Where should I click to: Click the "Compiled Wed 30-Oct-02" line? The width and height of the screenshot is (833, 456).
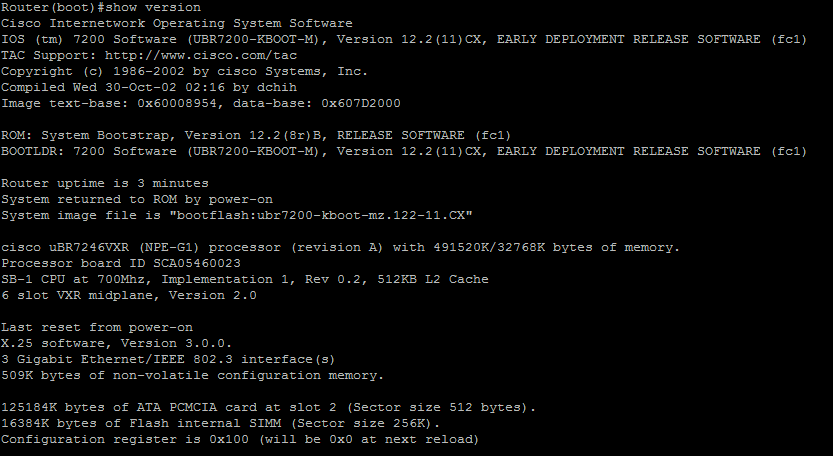tap(149, 87)
